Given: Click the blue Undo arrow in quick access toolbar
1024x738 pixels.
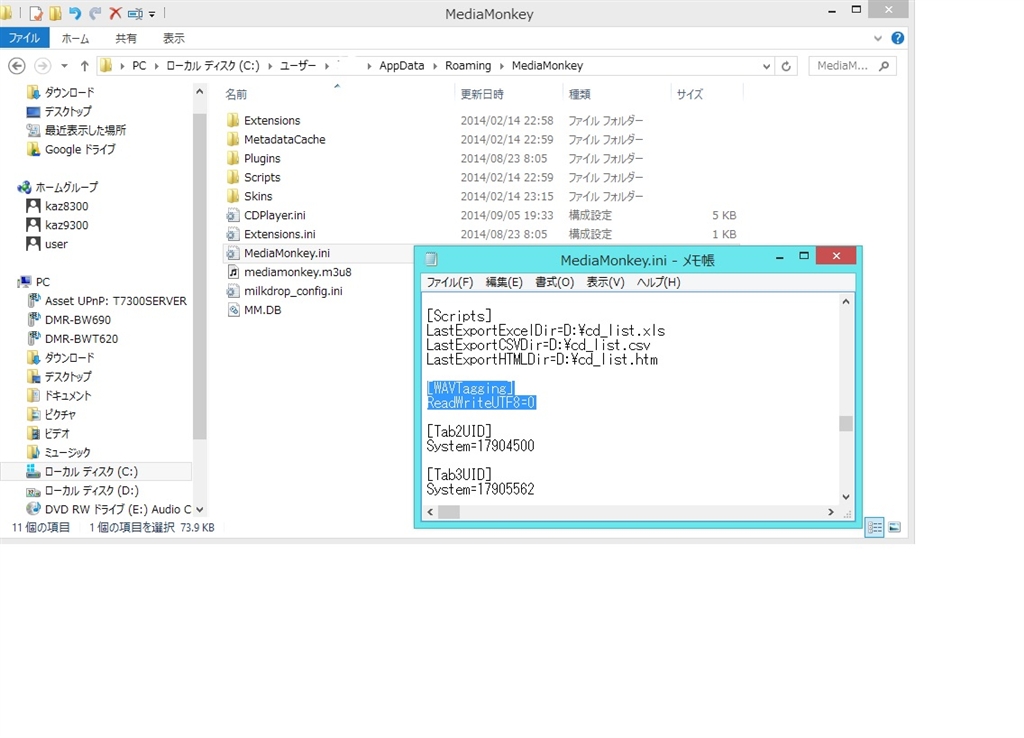Looking at the screenshot, I should pyautogui.click(x=75, y=13).
